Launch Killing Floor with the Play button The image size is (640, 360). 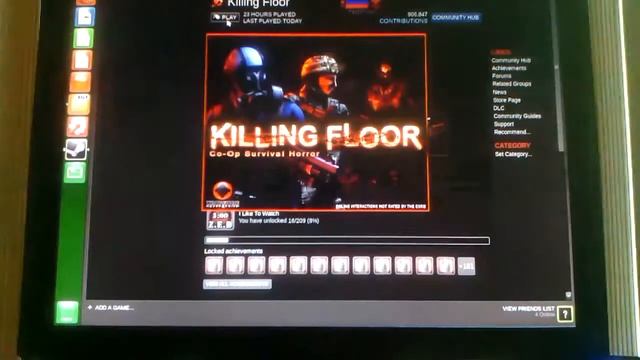[225, 17]
